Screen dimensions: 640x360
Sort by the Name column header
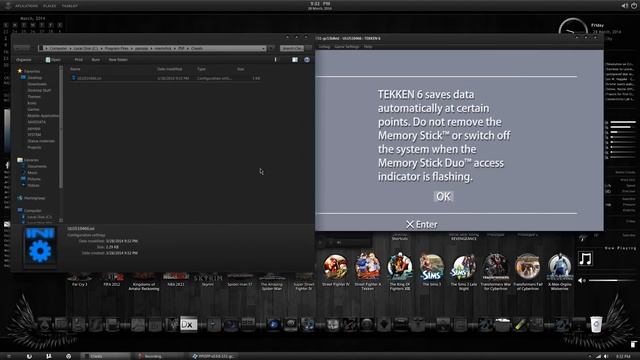(75, 69)
